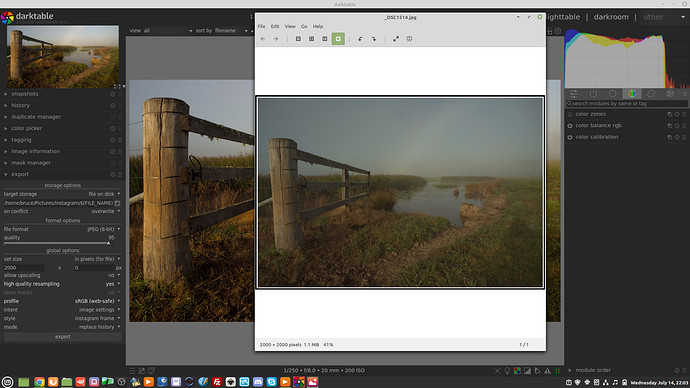This screenshot has width=690, height=388.
Task: Toggle the highlighted best fit zoom button
Action: 338,39
